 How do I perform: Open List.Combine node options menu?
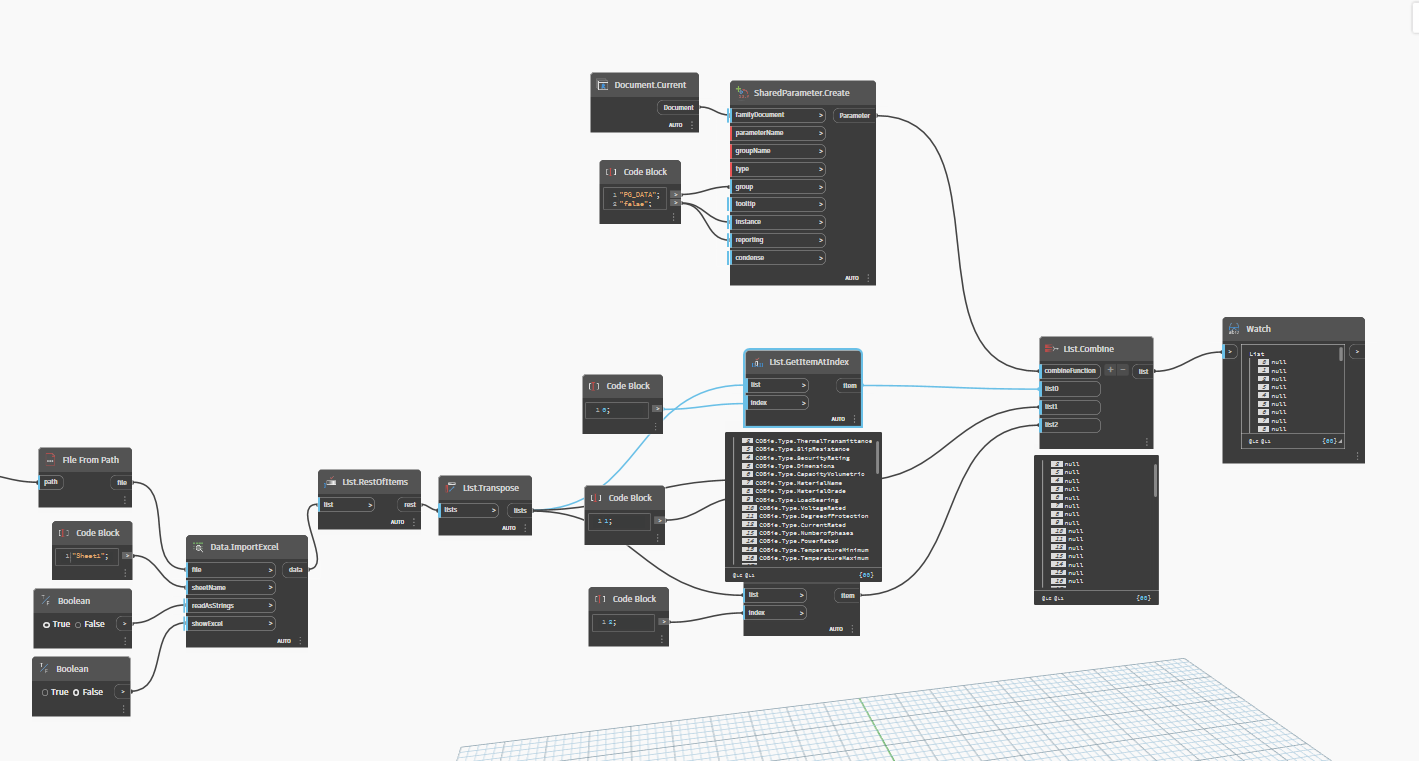1146,441
